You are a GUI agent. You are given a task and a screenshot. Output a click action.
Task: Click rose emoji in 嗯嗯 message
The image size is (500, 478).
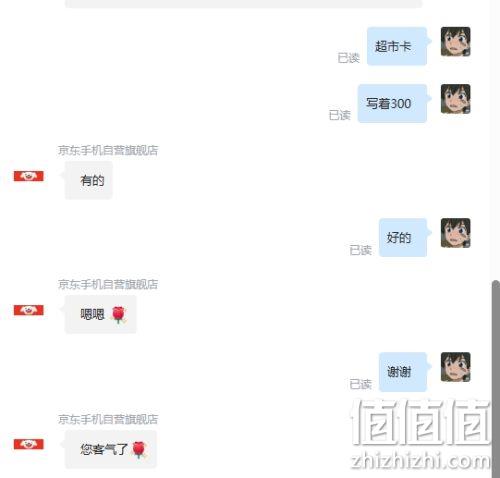(x=118, y=314)
